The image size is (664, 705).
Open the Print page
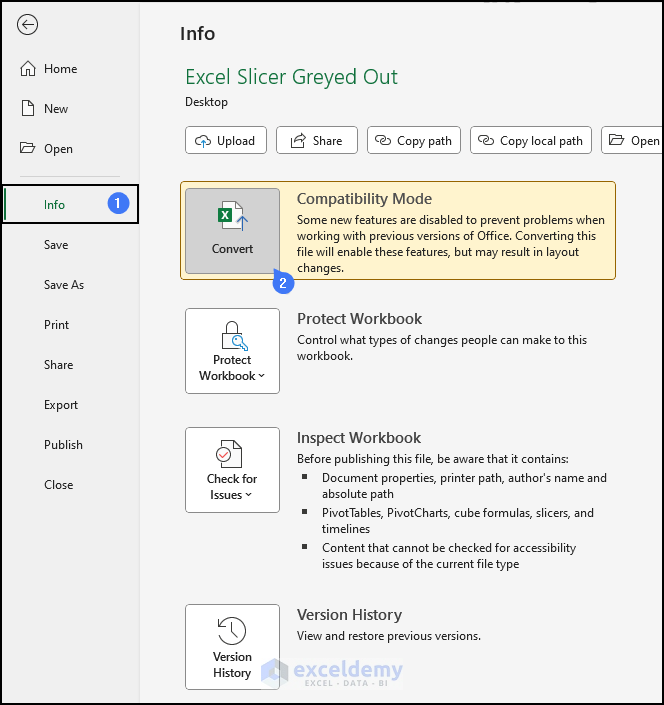coord(57,325)
